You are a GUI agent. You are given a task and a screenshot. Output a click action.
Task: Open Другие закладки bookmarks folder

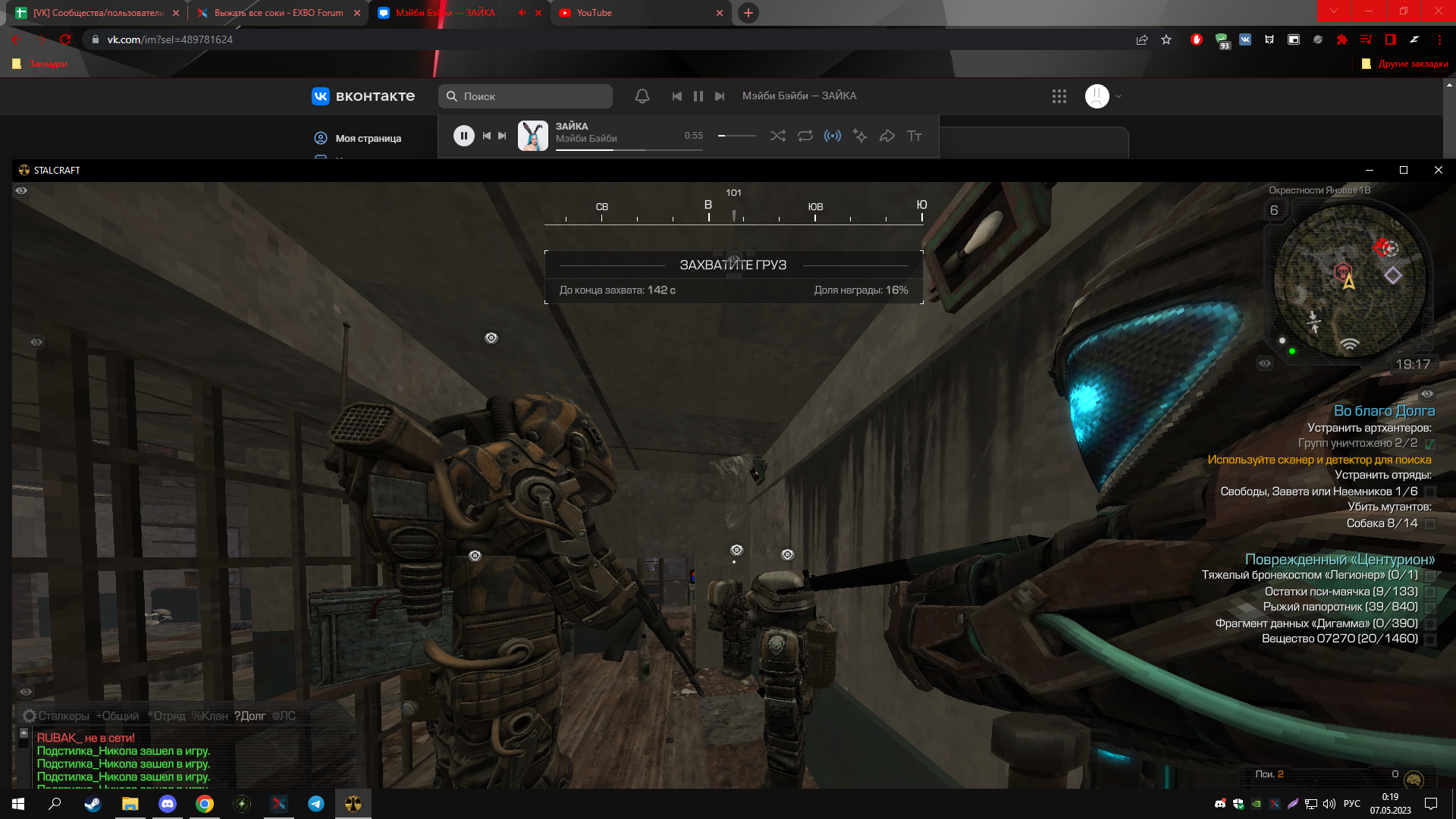(1405, 64)
